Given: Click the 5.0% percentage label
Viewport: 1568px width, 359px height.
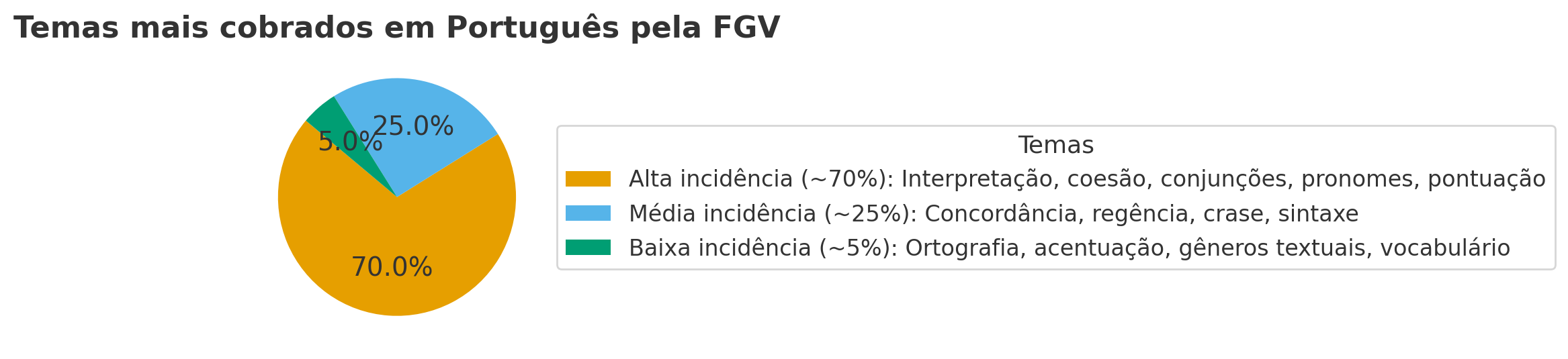Looking at the screenshot, I should [x=350, y=142].
